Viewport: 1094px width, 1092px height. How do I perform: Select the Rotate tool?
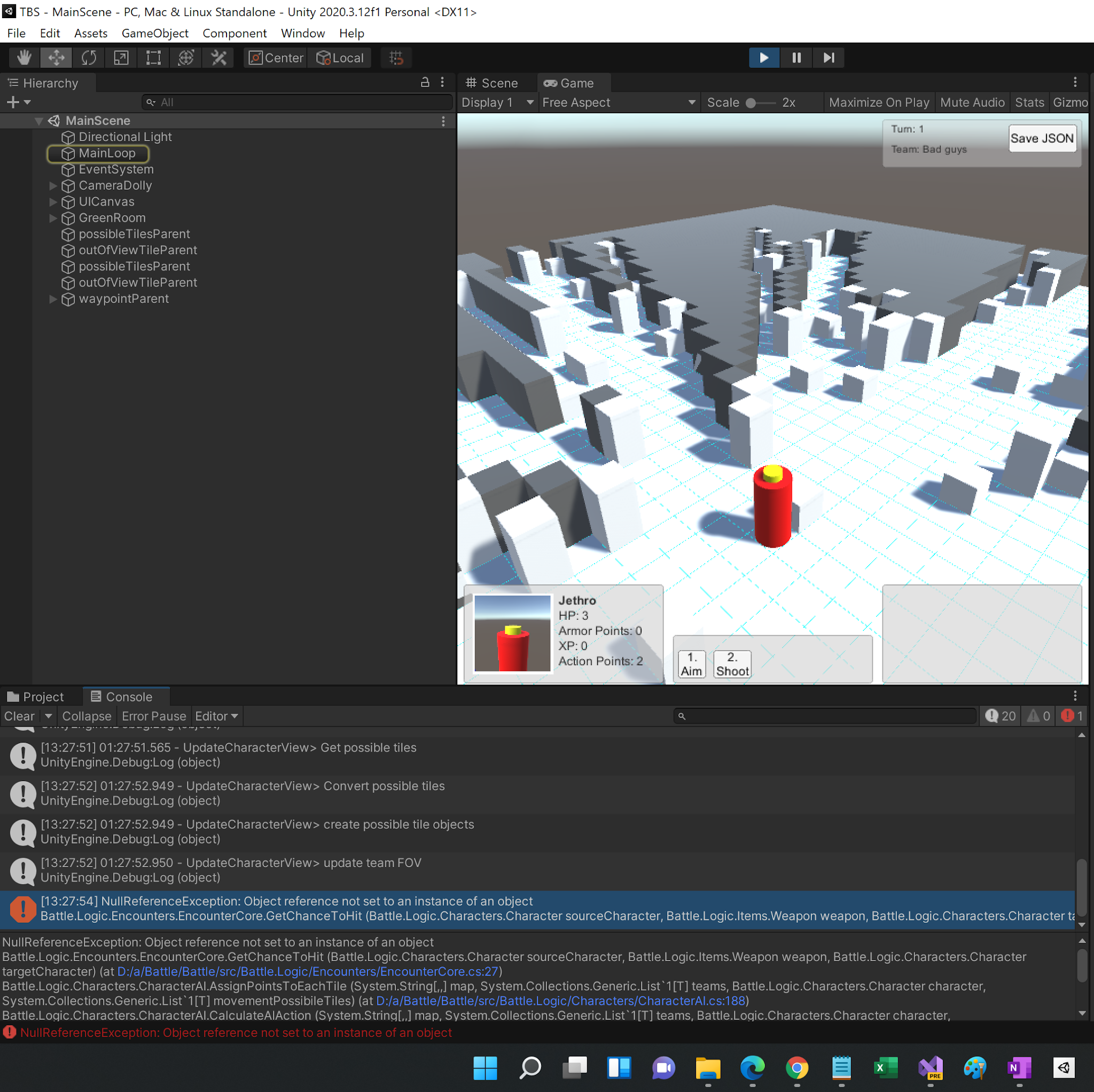pos(89,57)
